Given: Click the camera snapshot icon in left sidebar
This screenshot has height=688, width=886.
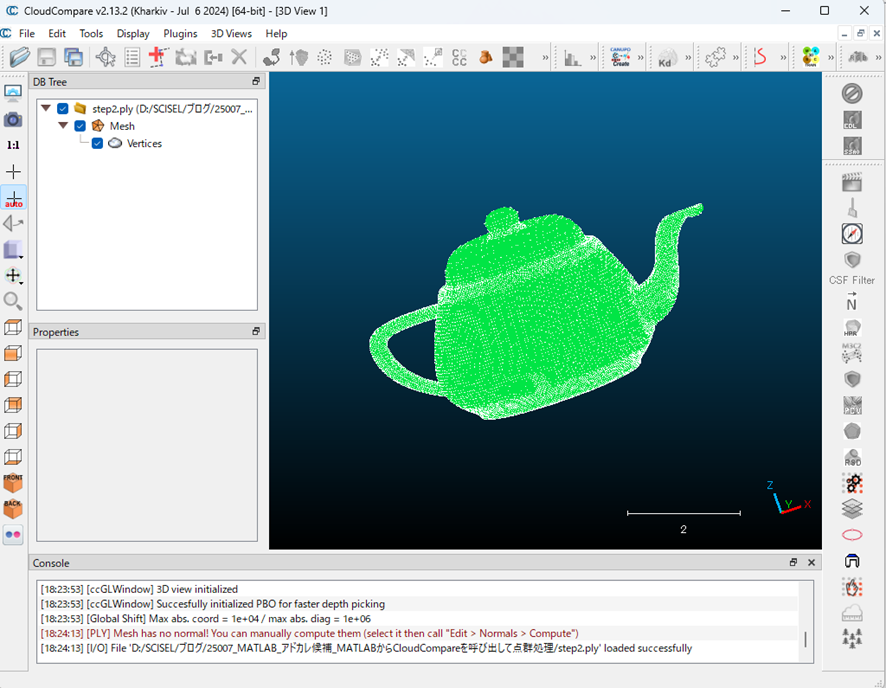Looking at the screenshot, I should 13,119.
